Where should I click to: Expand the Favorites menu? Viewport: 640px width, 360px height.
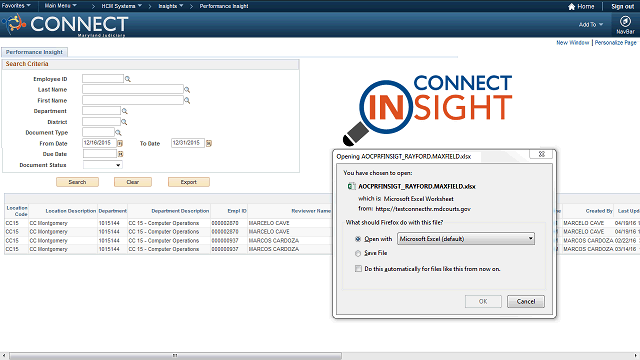click(16, 6)
